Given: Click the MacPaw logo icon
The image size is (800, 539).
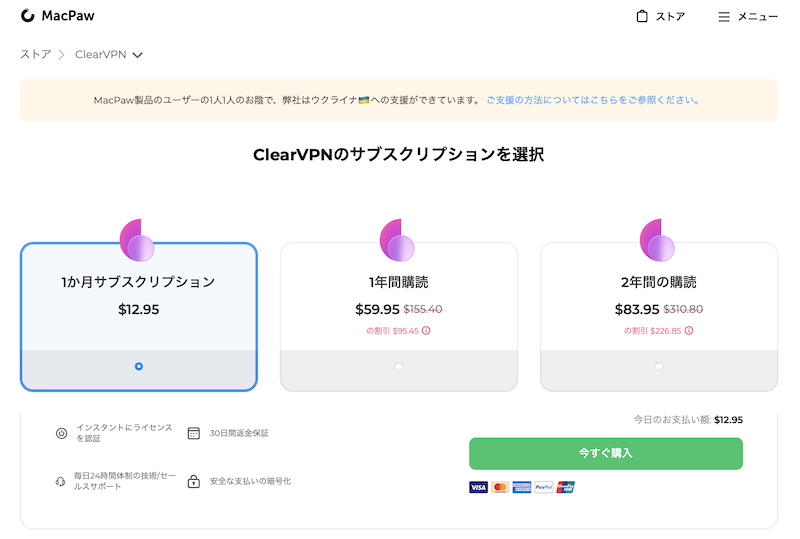Looking at the screenshot, I should (28, 16).
